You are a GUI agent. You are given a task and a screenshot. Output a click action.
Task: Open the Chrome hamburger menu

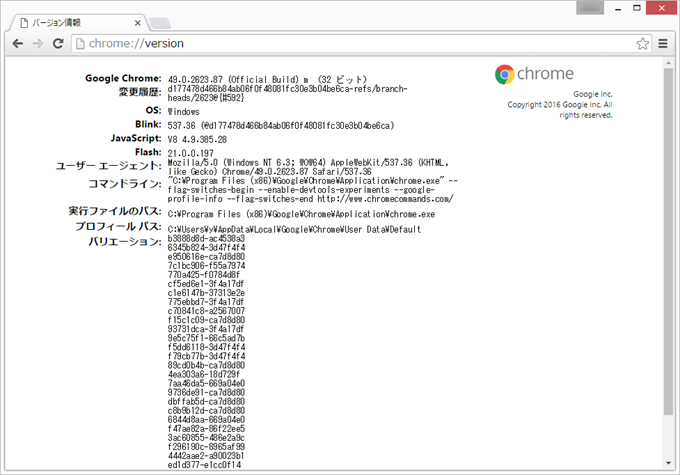point(663,43)
